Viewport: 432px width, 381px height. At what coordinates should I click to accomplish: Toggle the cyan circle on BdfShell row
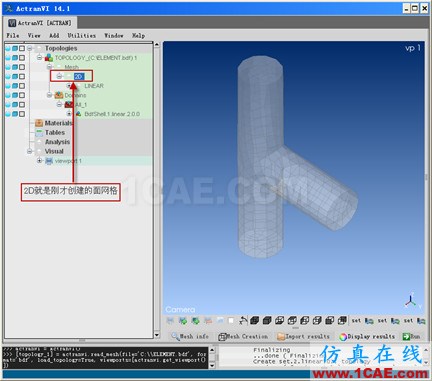(8, 114)
